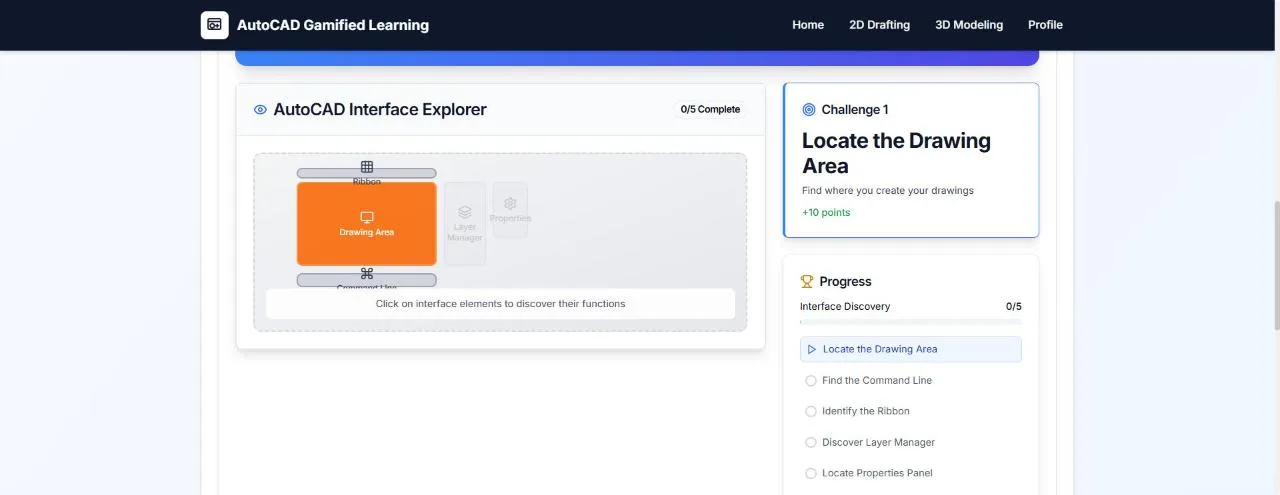Click the Find where you create drawings text
This screenshot has height=495, width=1280.
pos(888,190)
